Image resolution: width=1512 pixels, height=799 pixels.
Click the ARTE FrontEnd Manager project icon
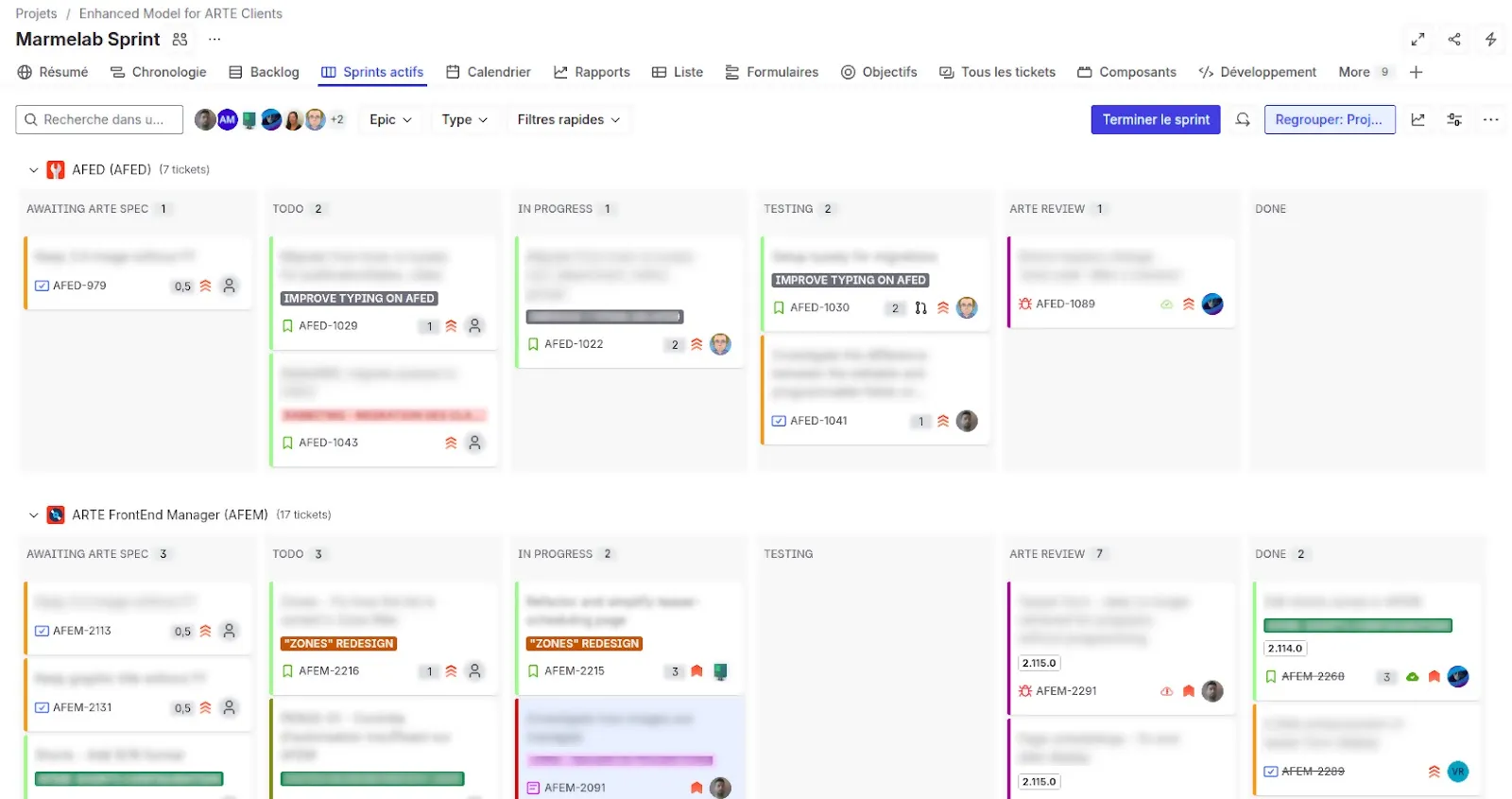[56, 514]
